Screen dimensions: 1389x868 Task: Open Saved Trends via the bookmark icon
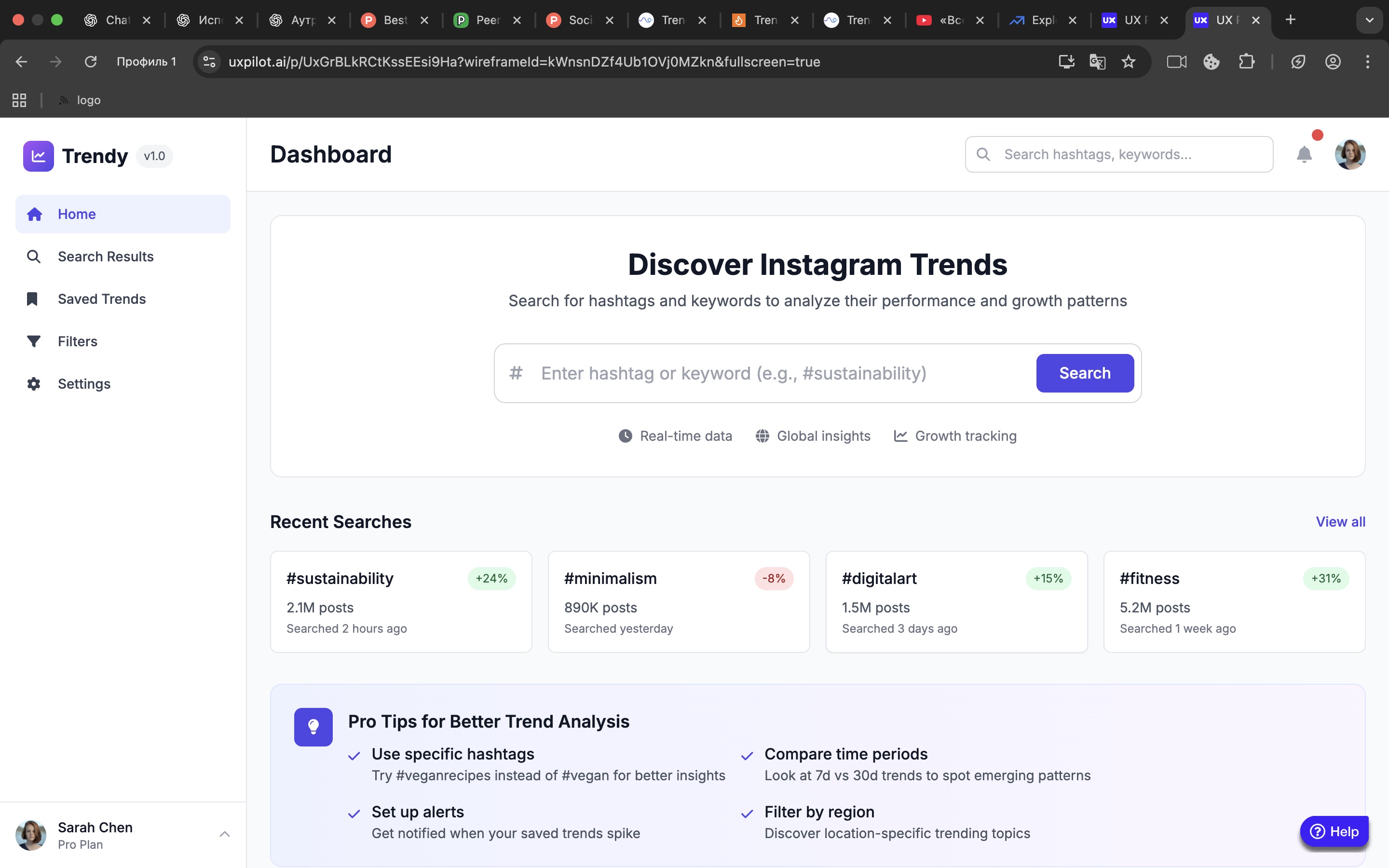click(33, 298)
